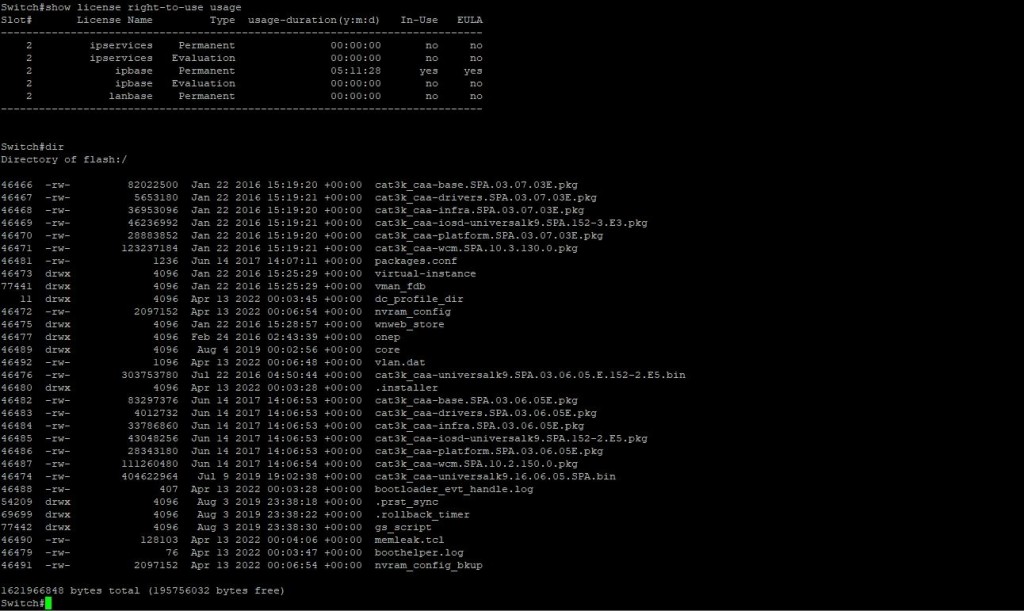The width and height of the screenshot is (1024, 611).
Task: Select the nvram_config_bkup file name
Action: click(428, 565)
